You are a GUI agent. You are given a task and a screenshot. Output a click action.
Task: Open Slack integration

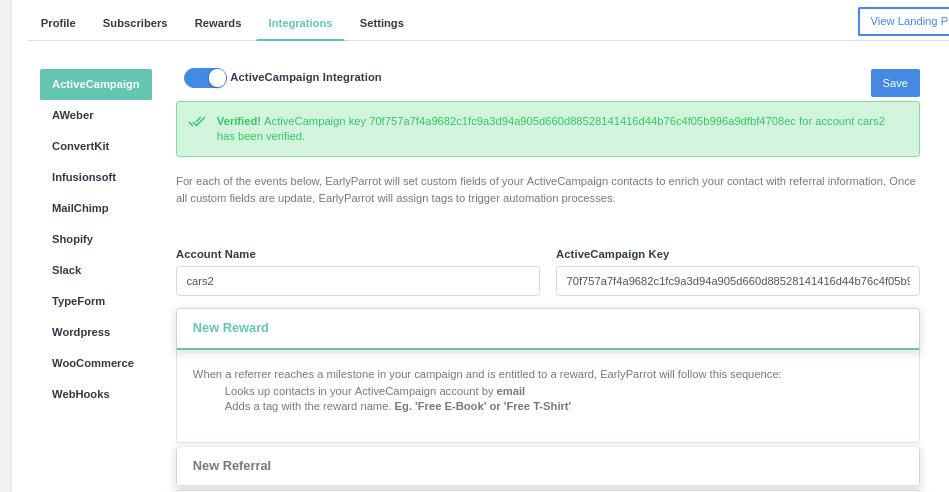(67, 270)
